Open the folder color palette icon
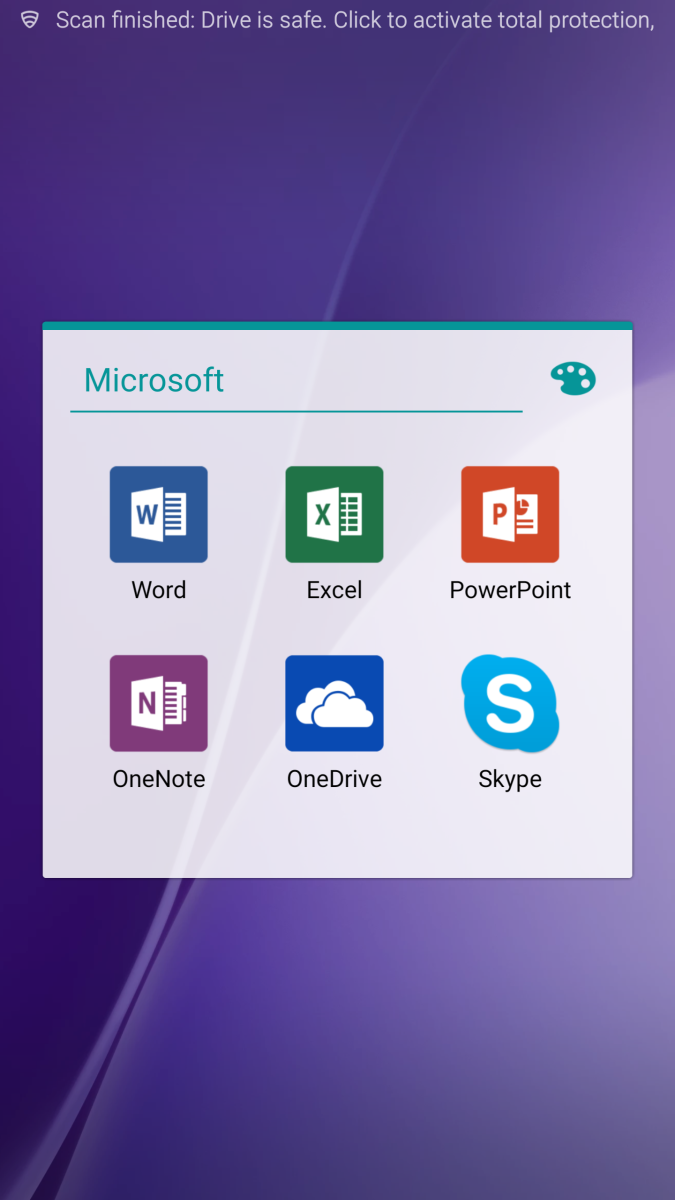This screenshot has height=1200, width=675. 573,379
